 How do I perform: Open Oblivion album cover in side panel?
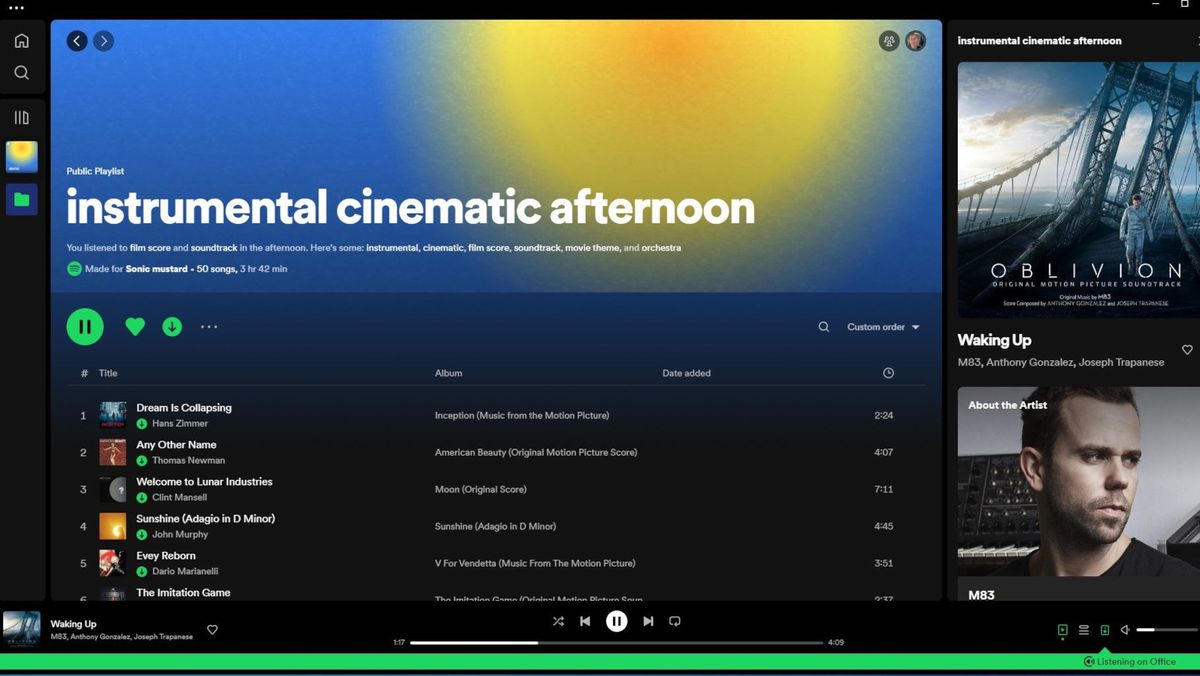[x=1079, y=190]
